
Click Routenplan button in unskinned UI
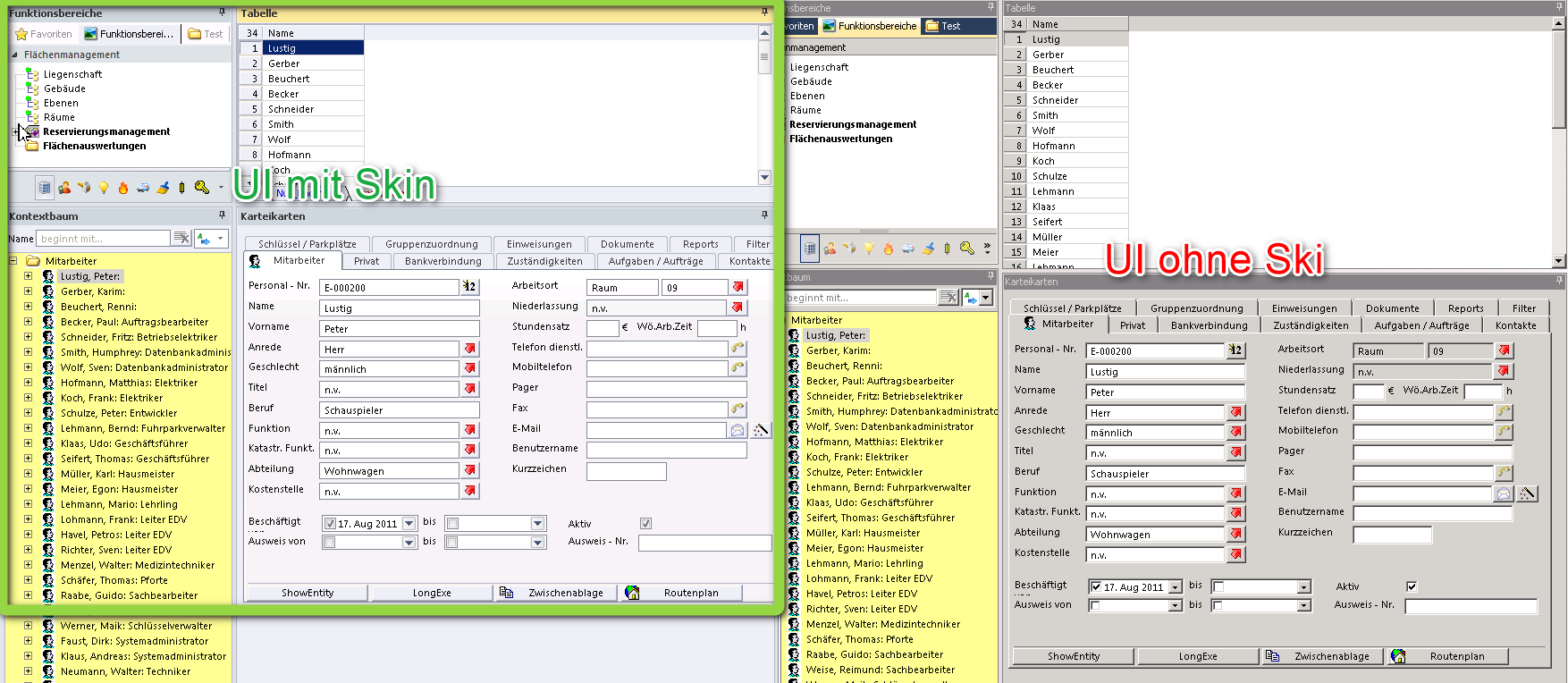click(1446, 656)
